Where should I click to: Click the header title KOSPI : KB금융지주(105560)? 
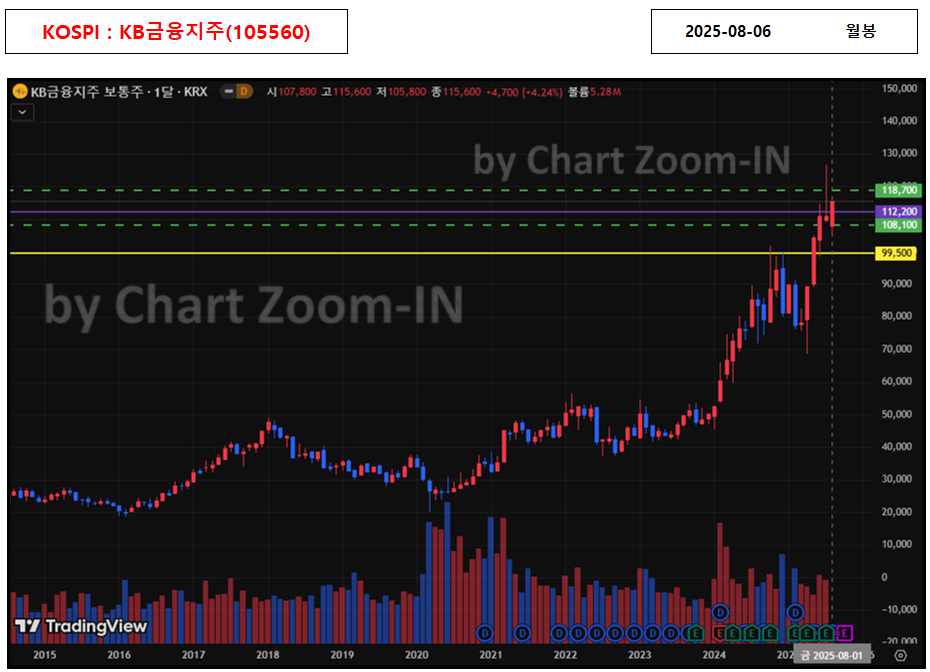(x=176, y=31)
